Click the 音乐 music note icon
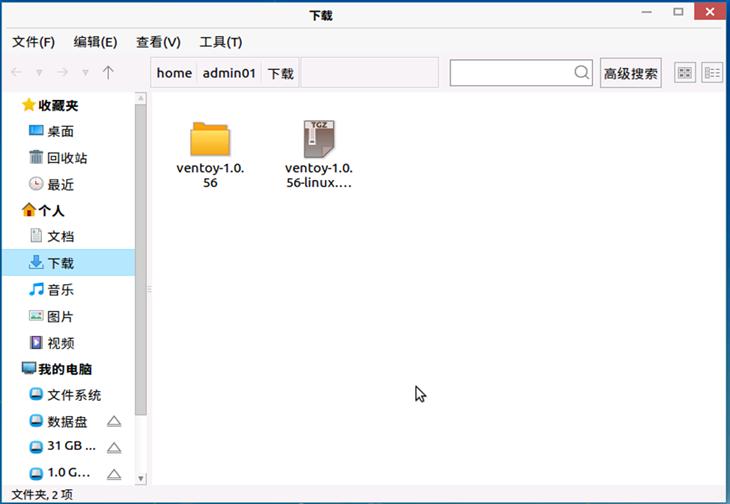Image resolution: width=730 pixels, height=504 pixels. [x=36, y=289]
